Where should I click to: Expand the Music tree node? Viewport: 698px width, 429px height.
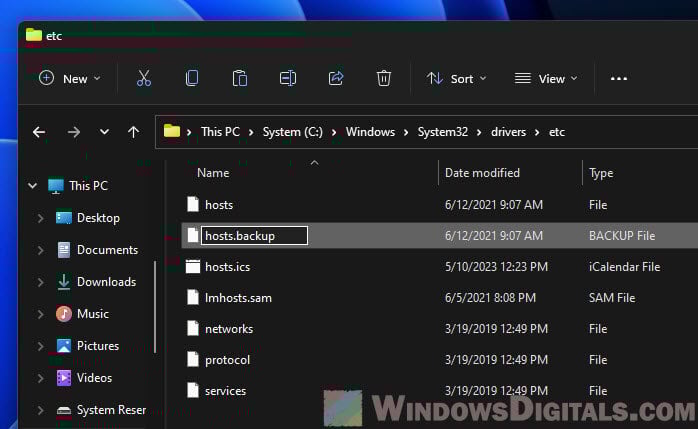pyautogui.click(x=41, y=314)
